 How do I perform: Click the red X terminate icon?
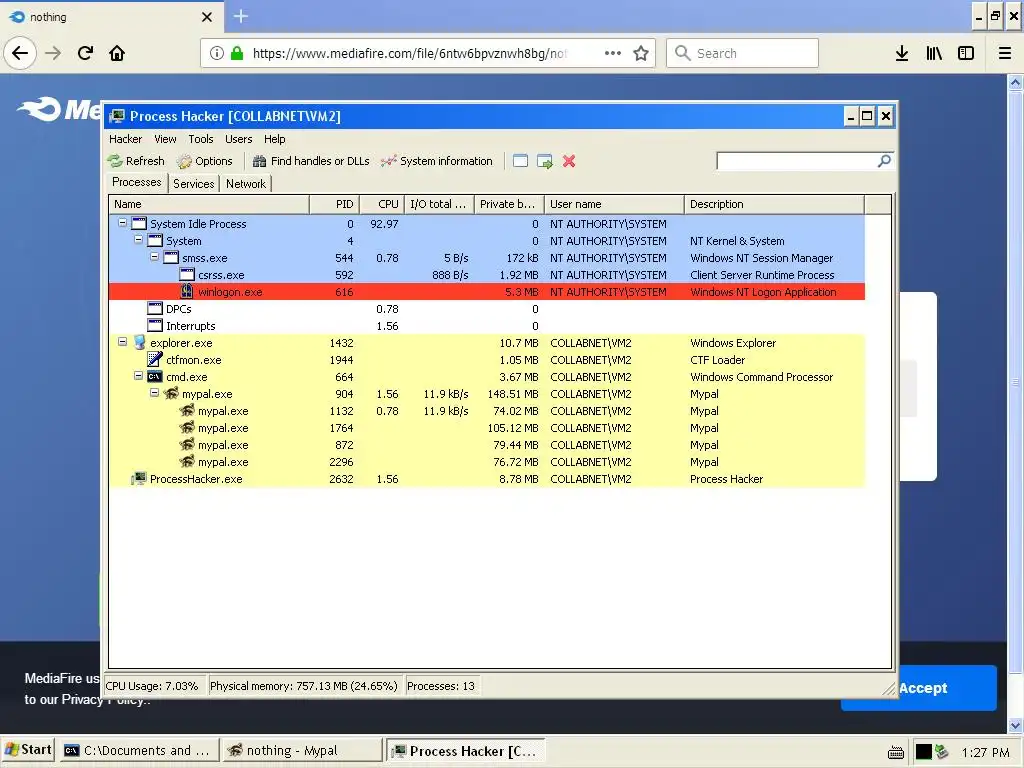(x=569, y=161)
